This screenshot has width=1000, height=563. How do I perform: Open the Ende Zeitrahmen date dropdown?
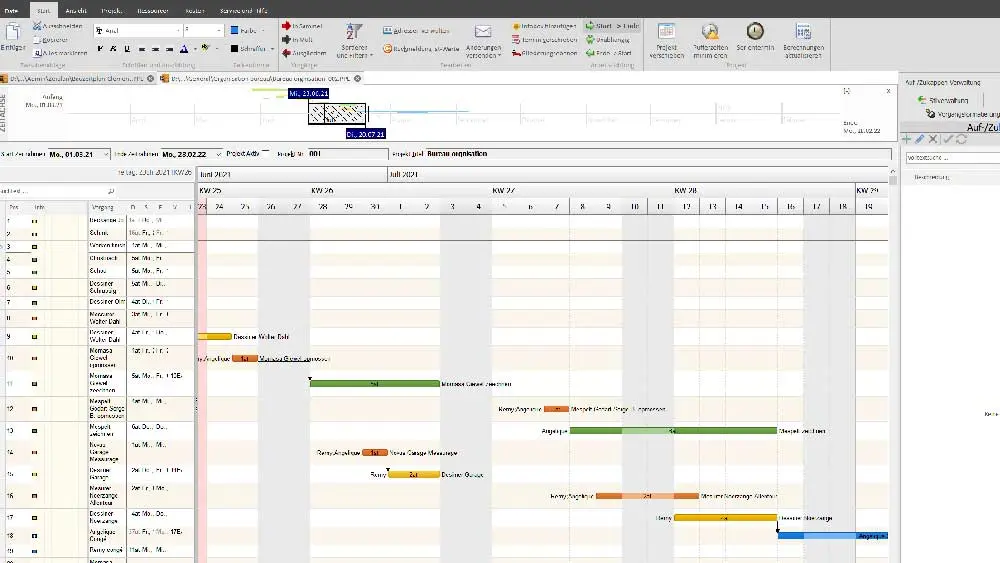click(x=218, y=154)
